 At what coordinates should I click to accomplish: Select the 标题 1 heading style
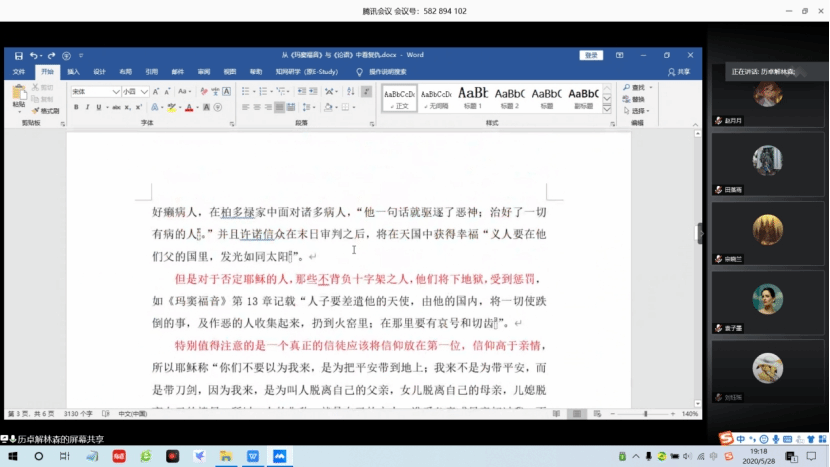472,98
